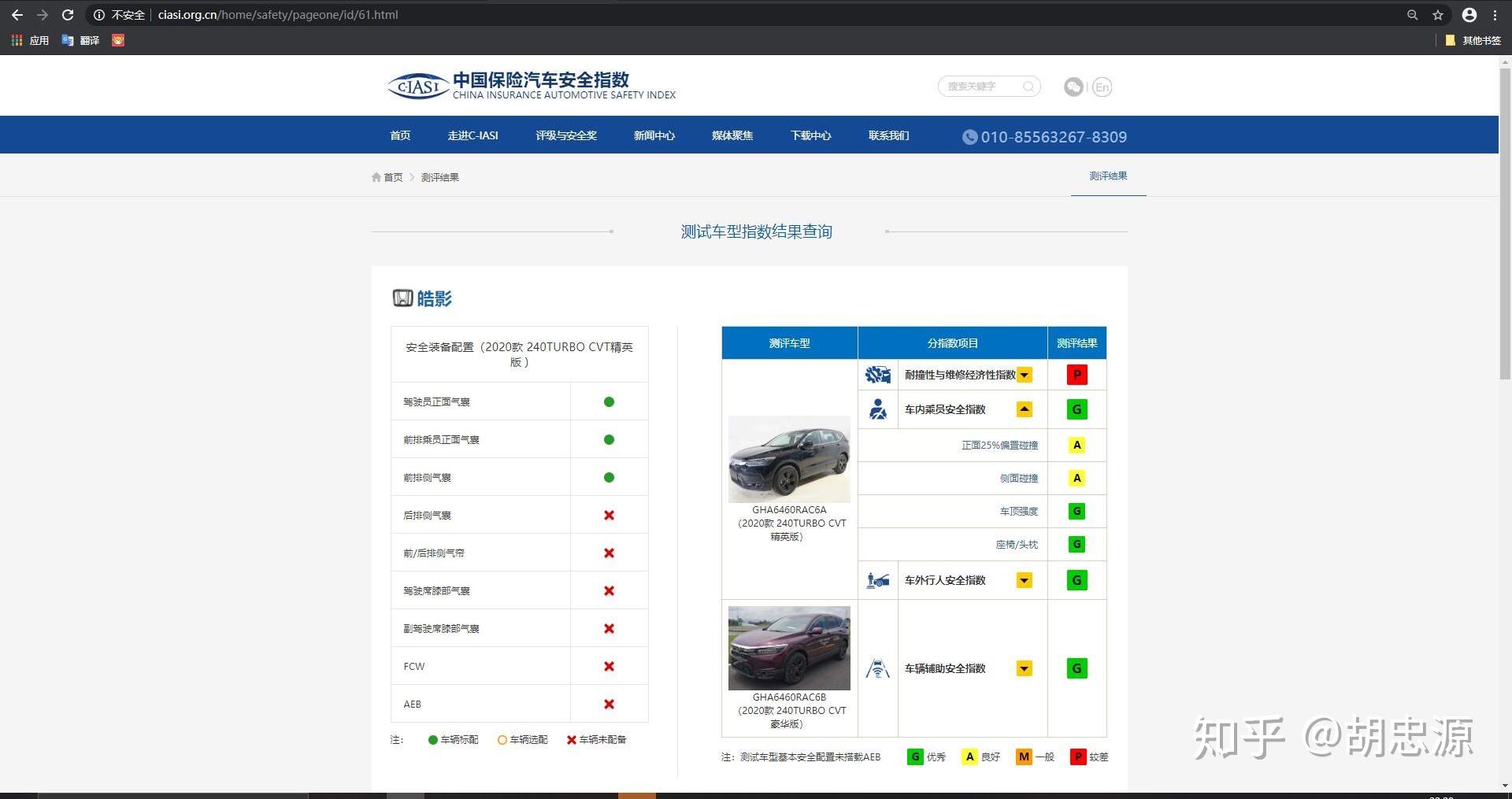
Task: Click the search magnifier in the site search box
Action: (1028, 87)
